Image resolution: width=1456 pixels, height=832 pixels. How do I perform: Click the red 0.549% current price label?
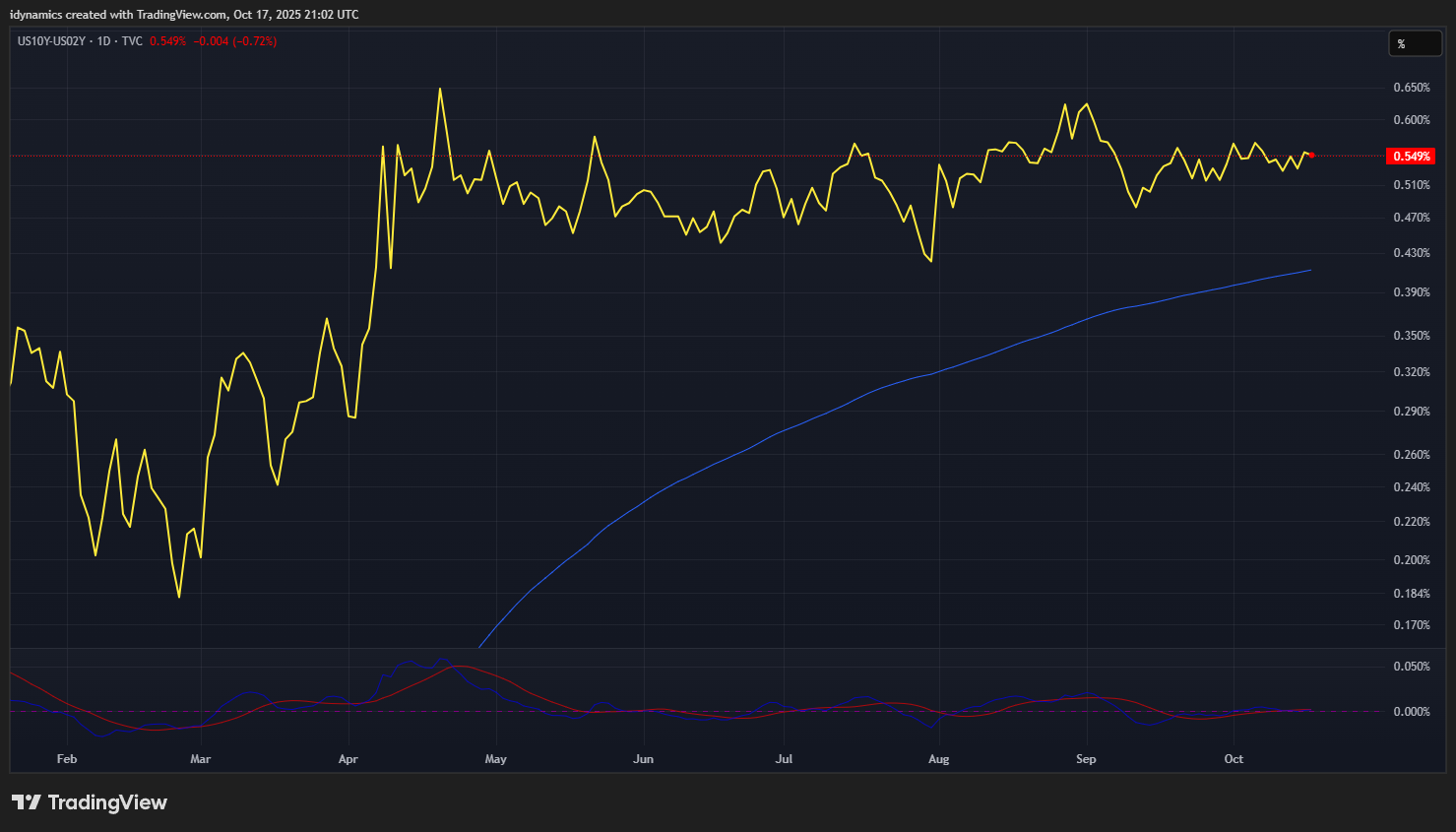1411,157
